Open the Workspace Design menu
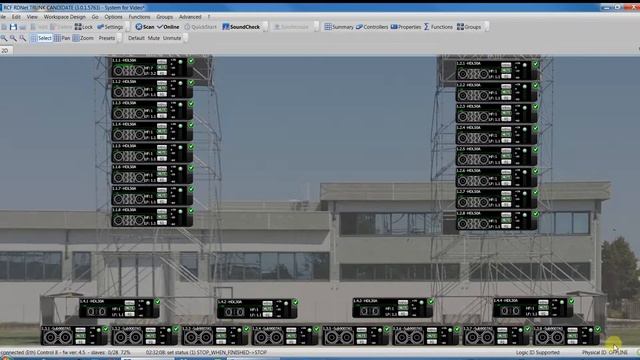Screen dimensions: 640x360 (64, 17)
